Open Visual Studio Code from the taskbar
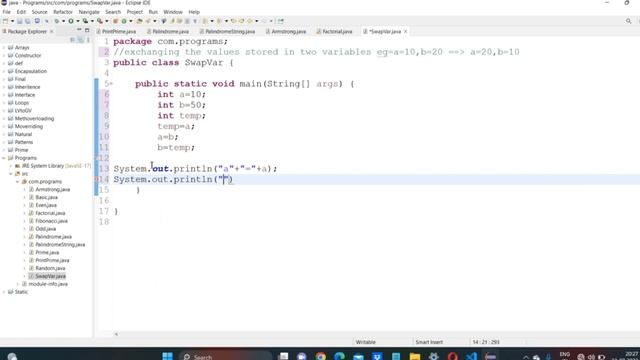Image resolution: width=640 pixels, height=360 pixels. [x=471, y=356]
